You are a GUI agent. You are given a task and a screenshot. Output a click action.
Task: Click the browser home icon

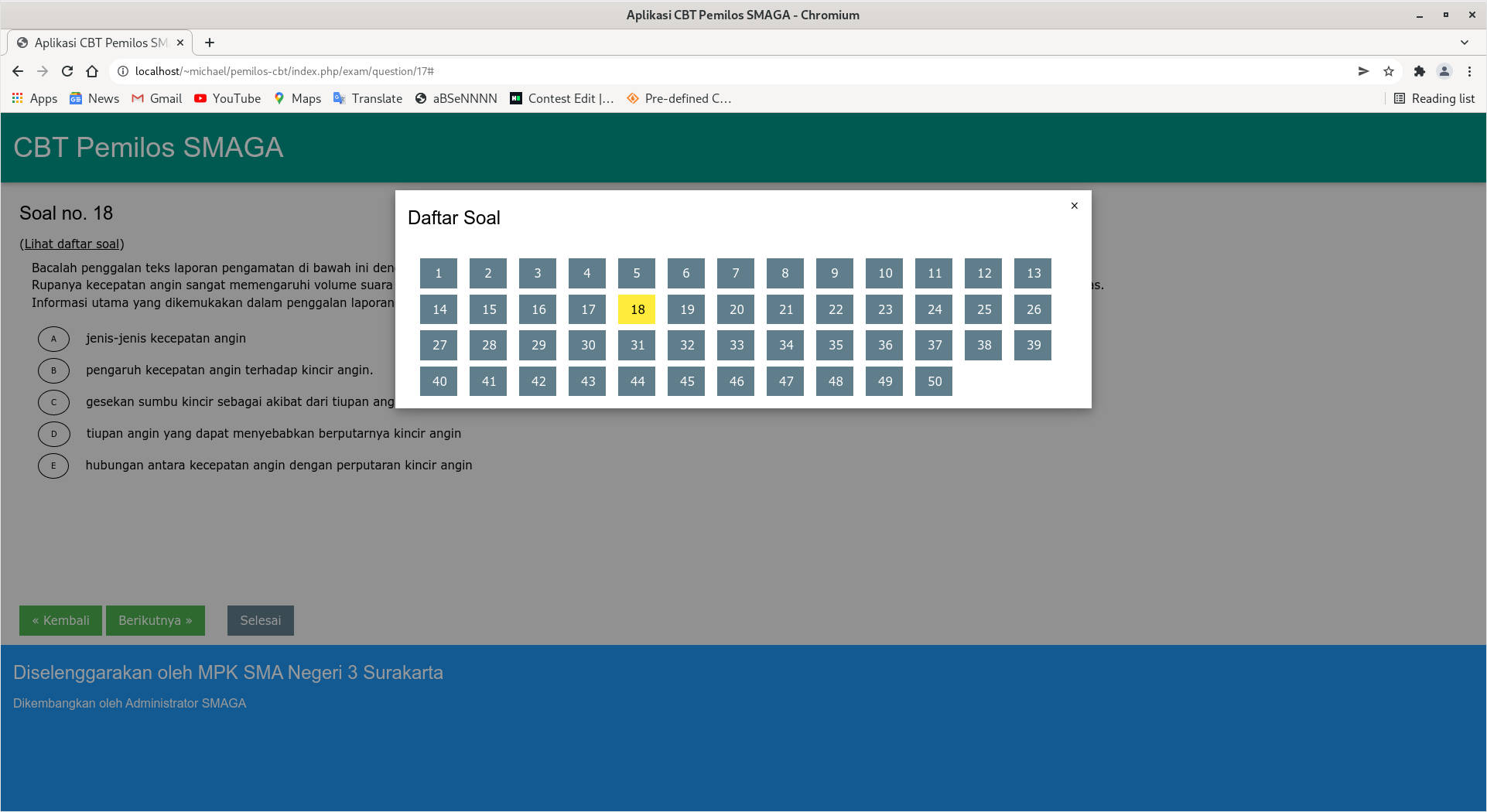[92, 71]
